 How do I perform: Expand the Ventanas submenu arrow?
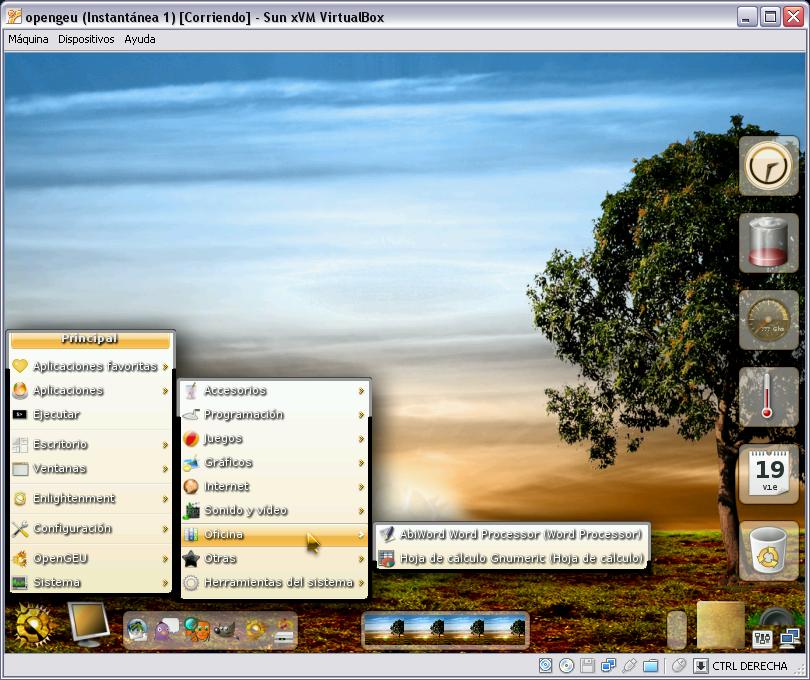pyautogui.click(x=165, y=469)
